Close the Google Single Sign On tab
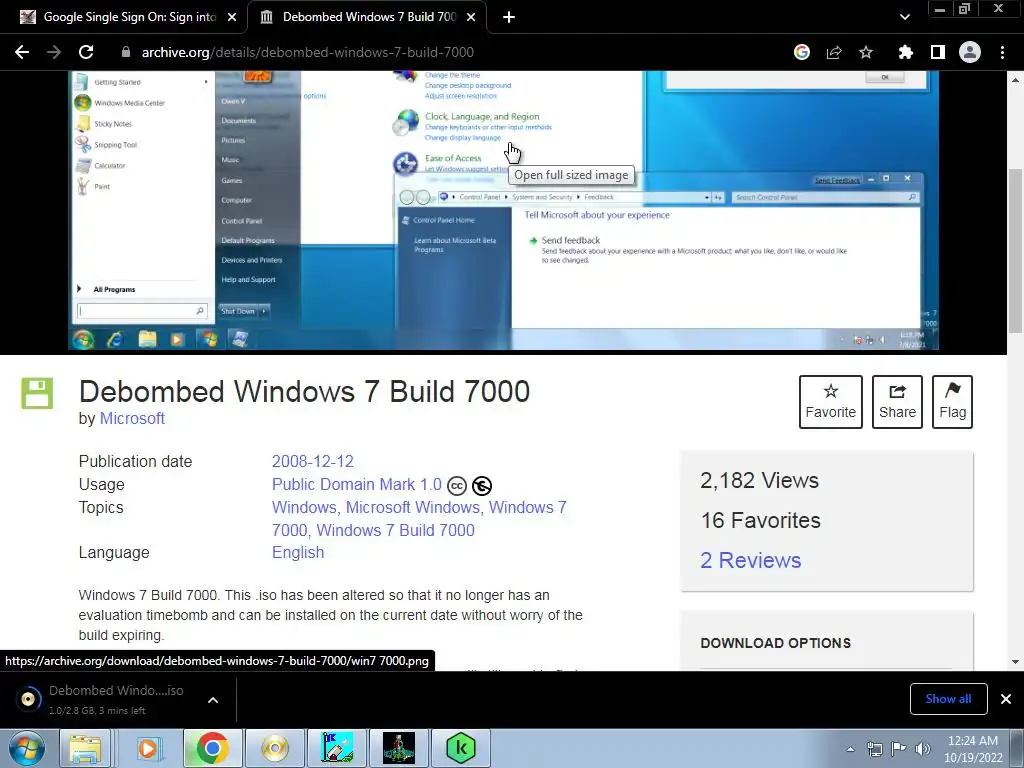 tap(232, 17)
